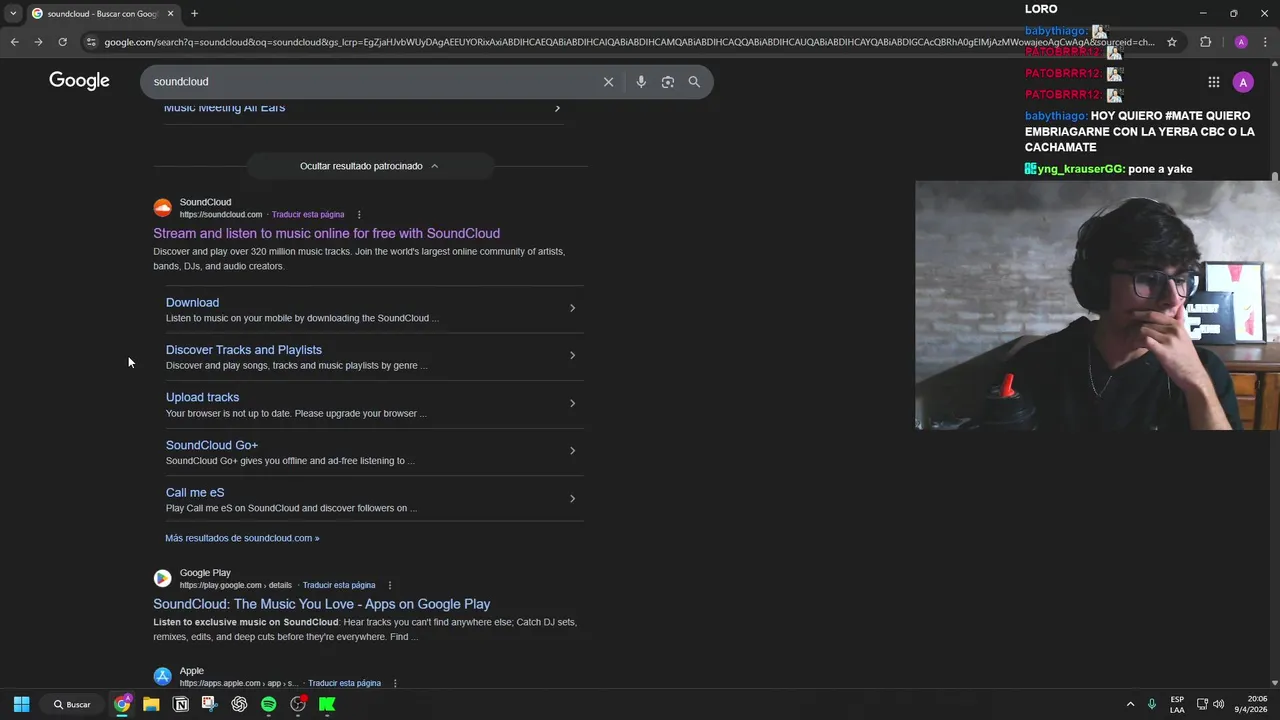Screen dimensions: 1280x720
Task: Expand the Download sitelink chevron
Action: 572,308
